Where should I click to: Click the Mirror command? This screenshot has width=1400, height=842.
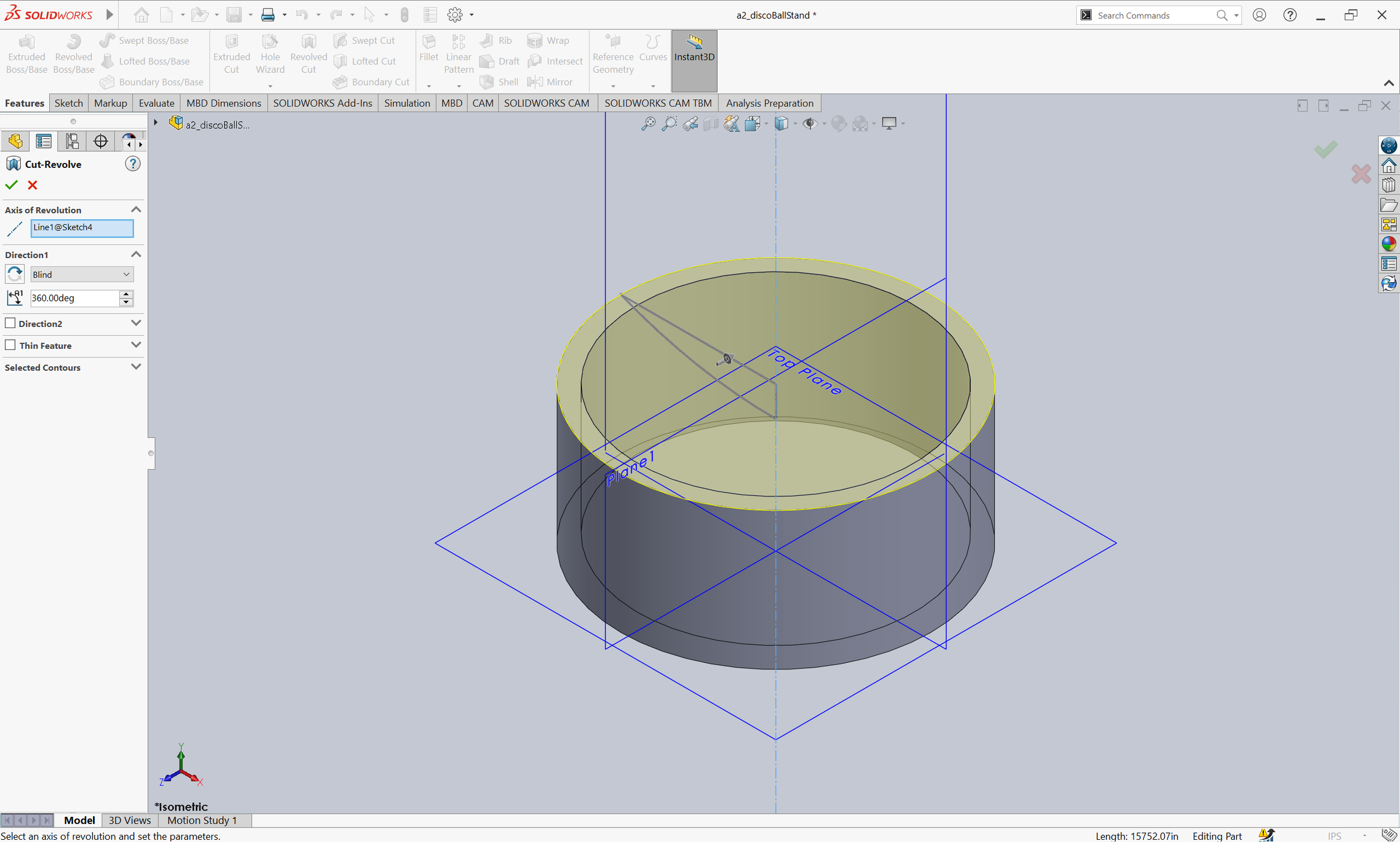click(550, 82)
